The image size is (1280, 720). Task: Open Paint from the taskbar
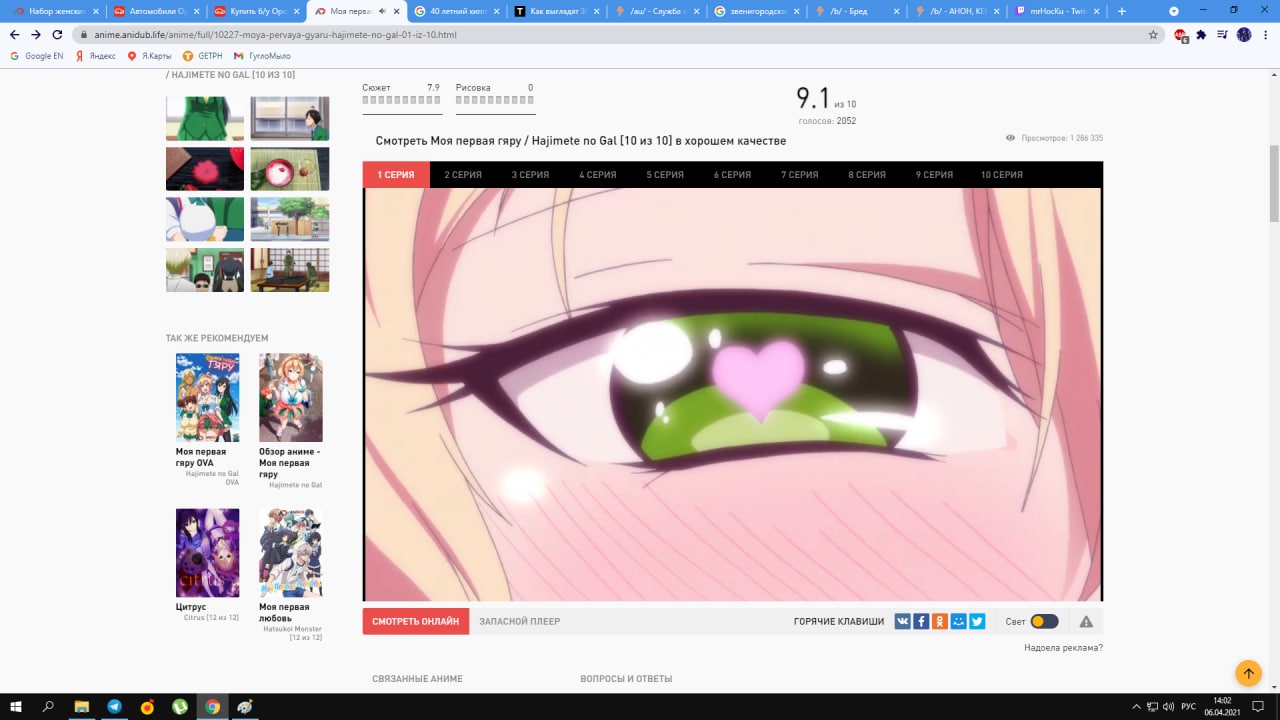[x=245, y=706]
